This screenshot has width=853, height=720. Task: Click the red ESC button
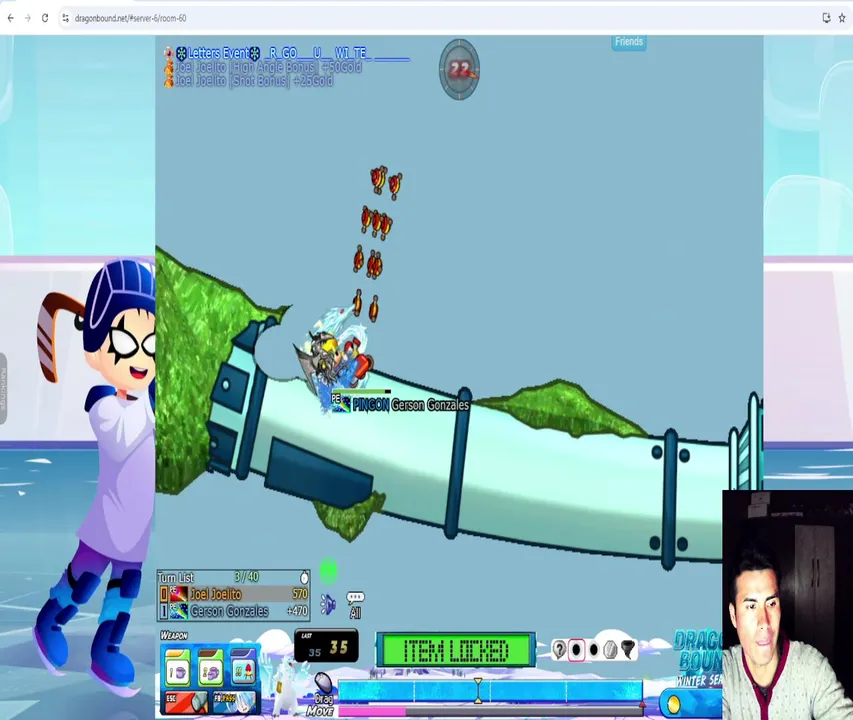(x=186, y=702)
